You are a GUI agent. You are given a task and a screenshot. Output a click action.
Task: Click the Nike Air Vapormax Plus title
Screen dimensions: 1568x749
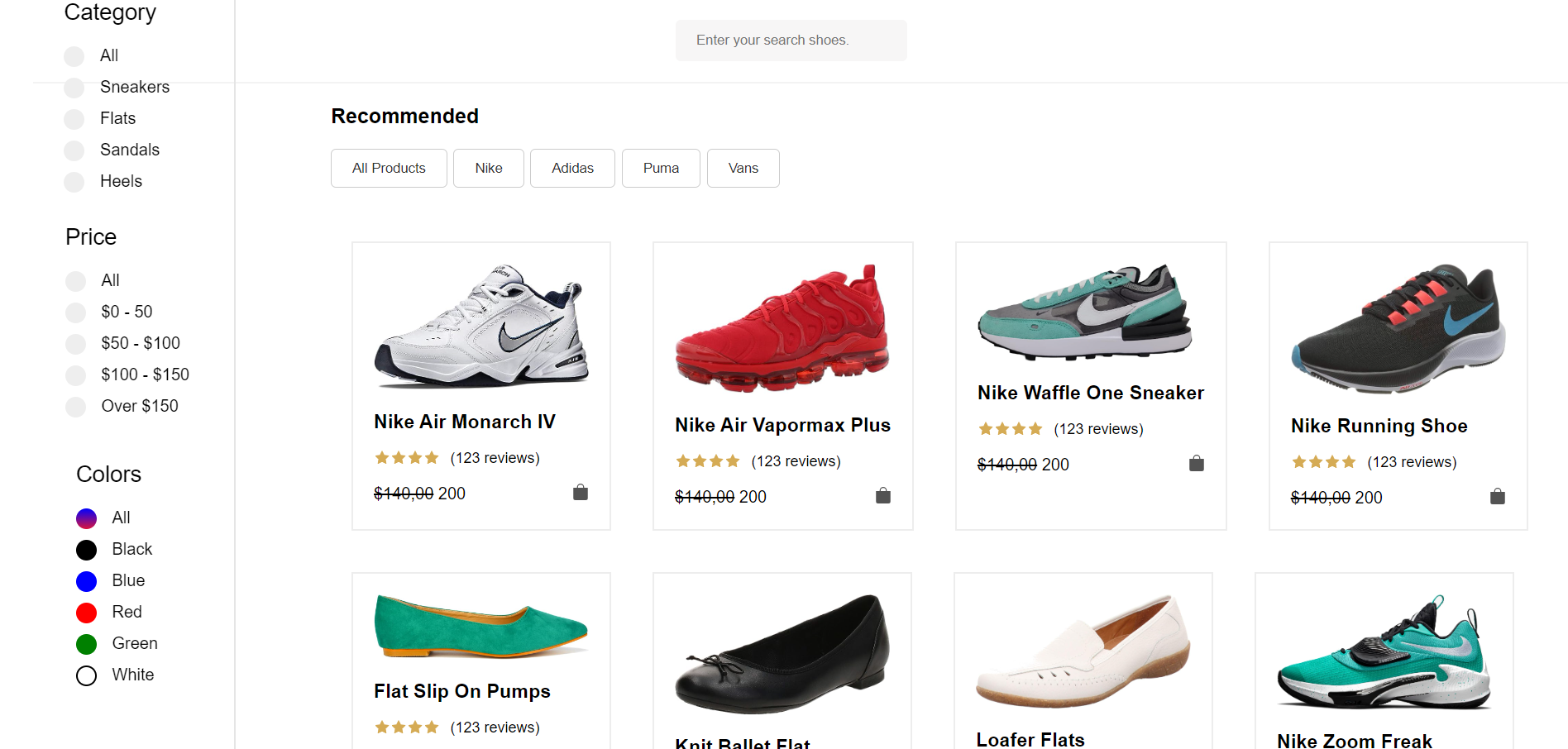782,425
